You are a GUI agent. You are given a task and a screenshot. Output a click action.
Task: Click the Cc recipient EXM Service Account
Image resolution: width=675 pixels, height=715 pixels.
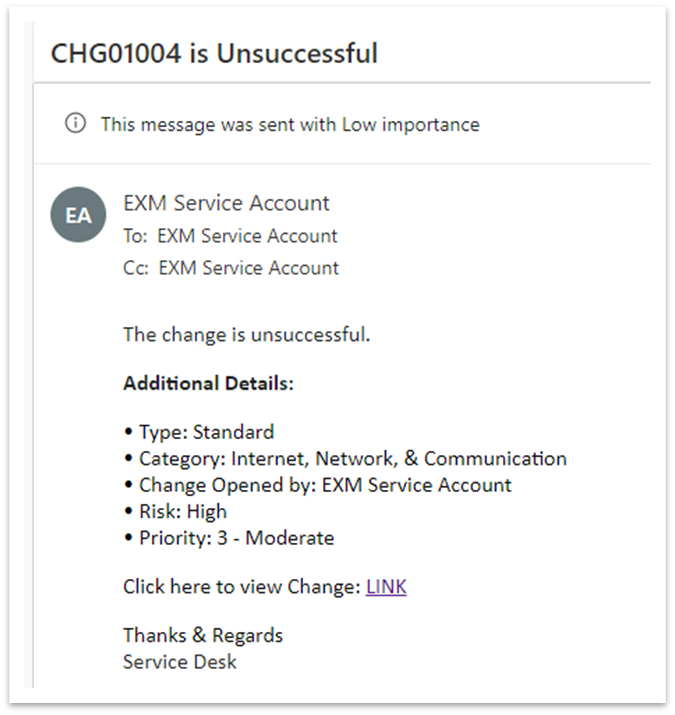point(249,268)
